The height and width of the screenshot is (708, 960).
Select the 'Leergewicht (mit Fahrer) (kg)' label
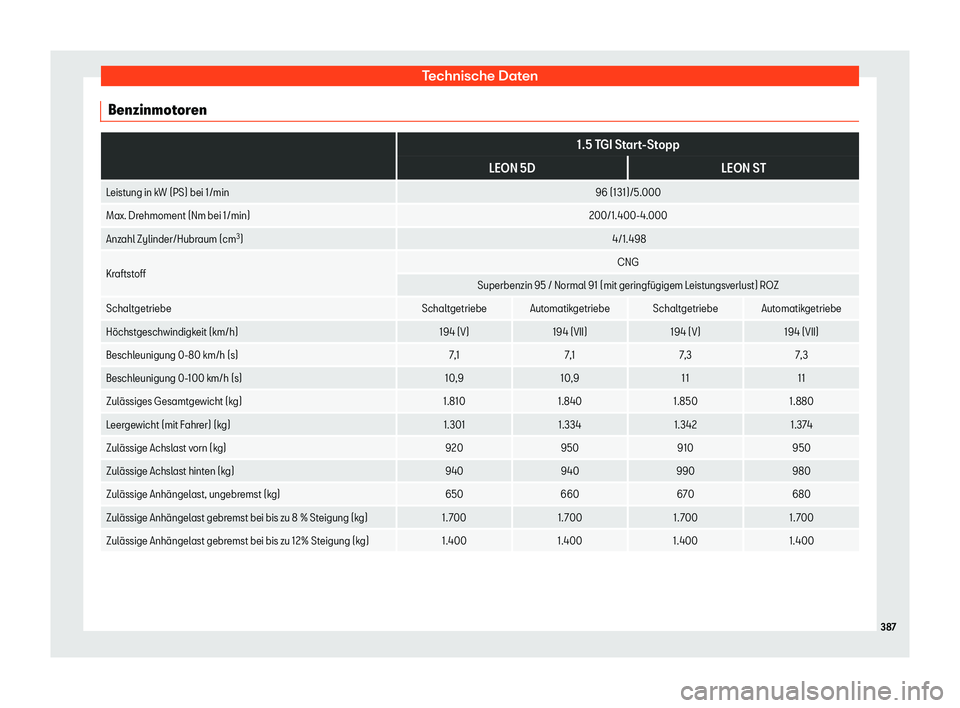click(x=168, y=425)
